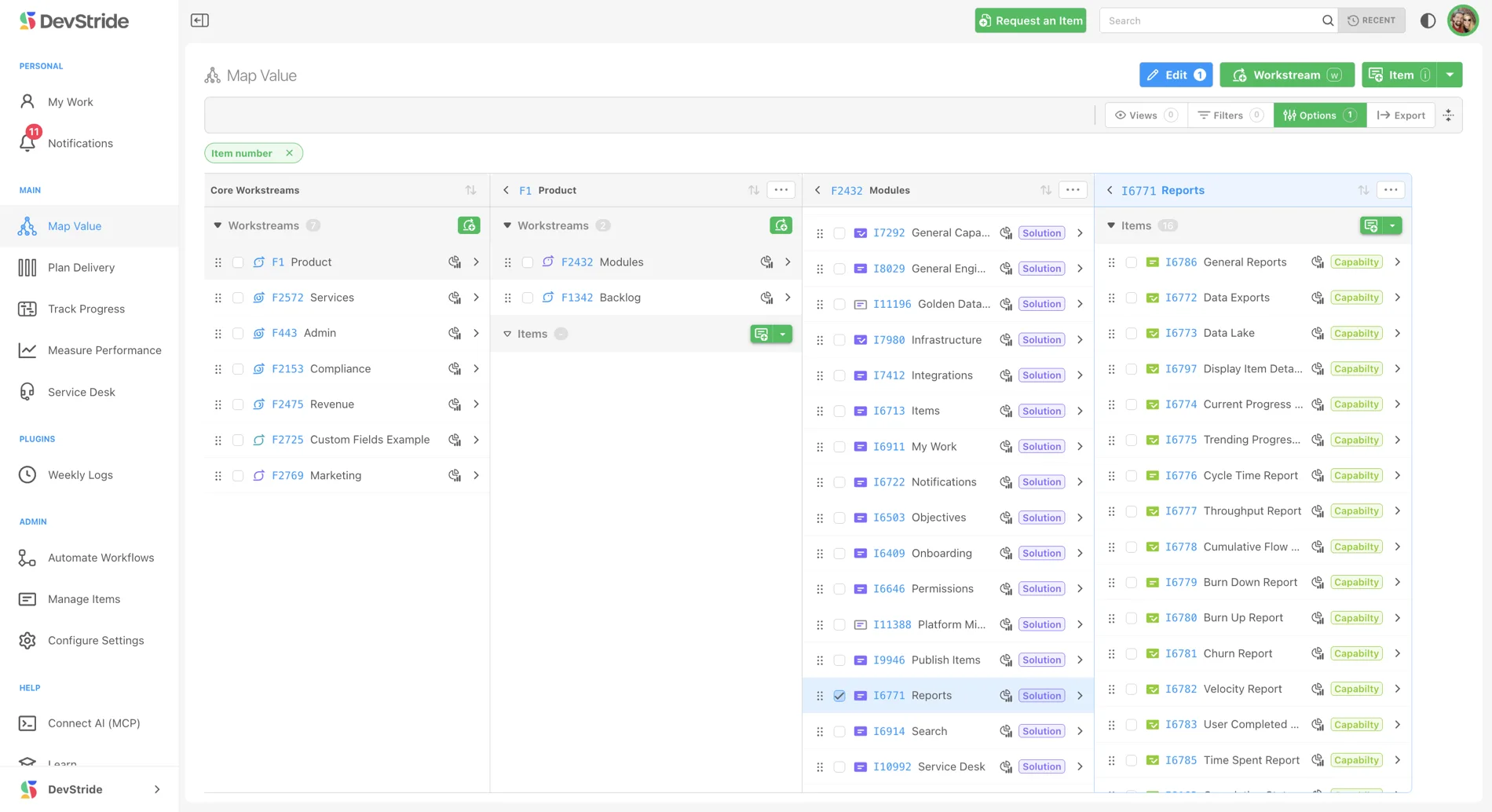
Task: Click the search magnifier icon
Action: (1327, 20)
